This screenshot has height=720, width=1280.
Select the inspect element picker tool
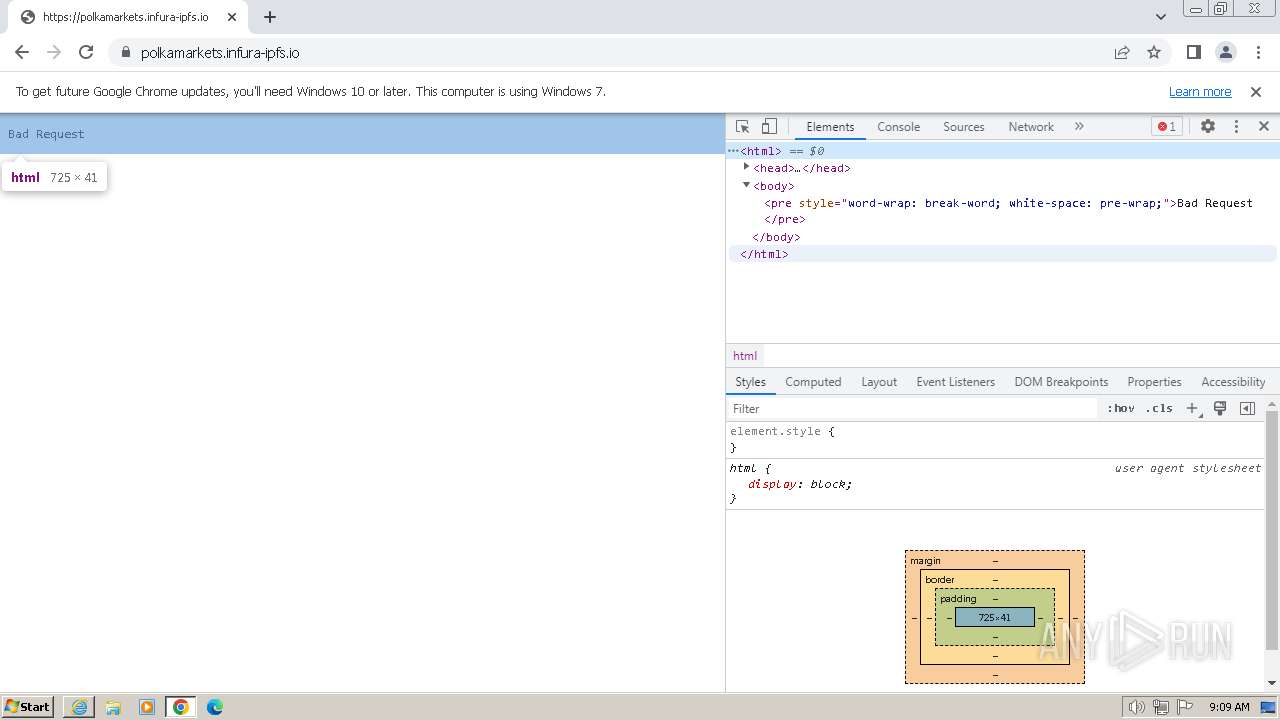(x=742, y=127)
